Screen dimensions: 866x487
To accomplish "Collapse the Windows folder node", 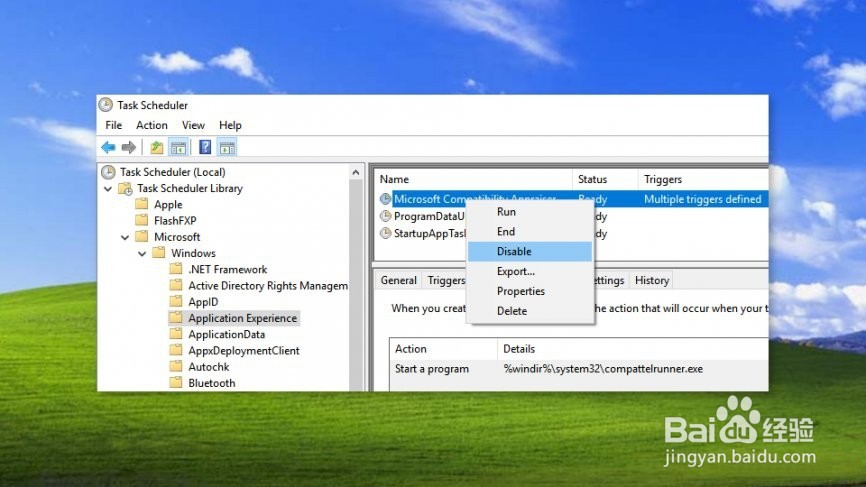I will pyautogui.click(x=142, y=253).
